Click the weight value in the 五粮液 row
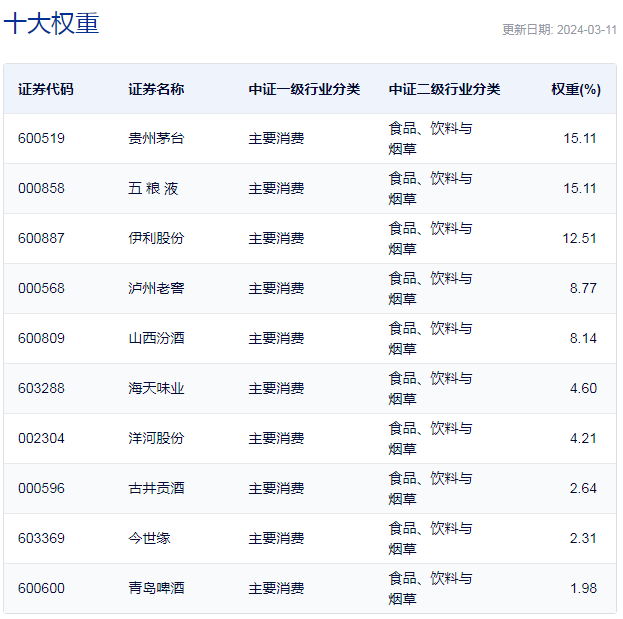 [x=580, y=188]
